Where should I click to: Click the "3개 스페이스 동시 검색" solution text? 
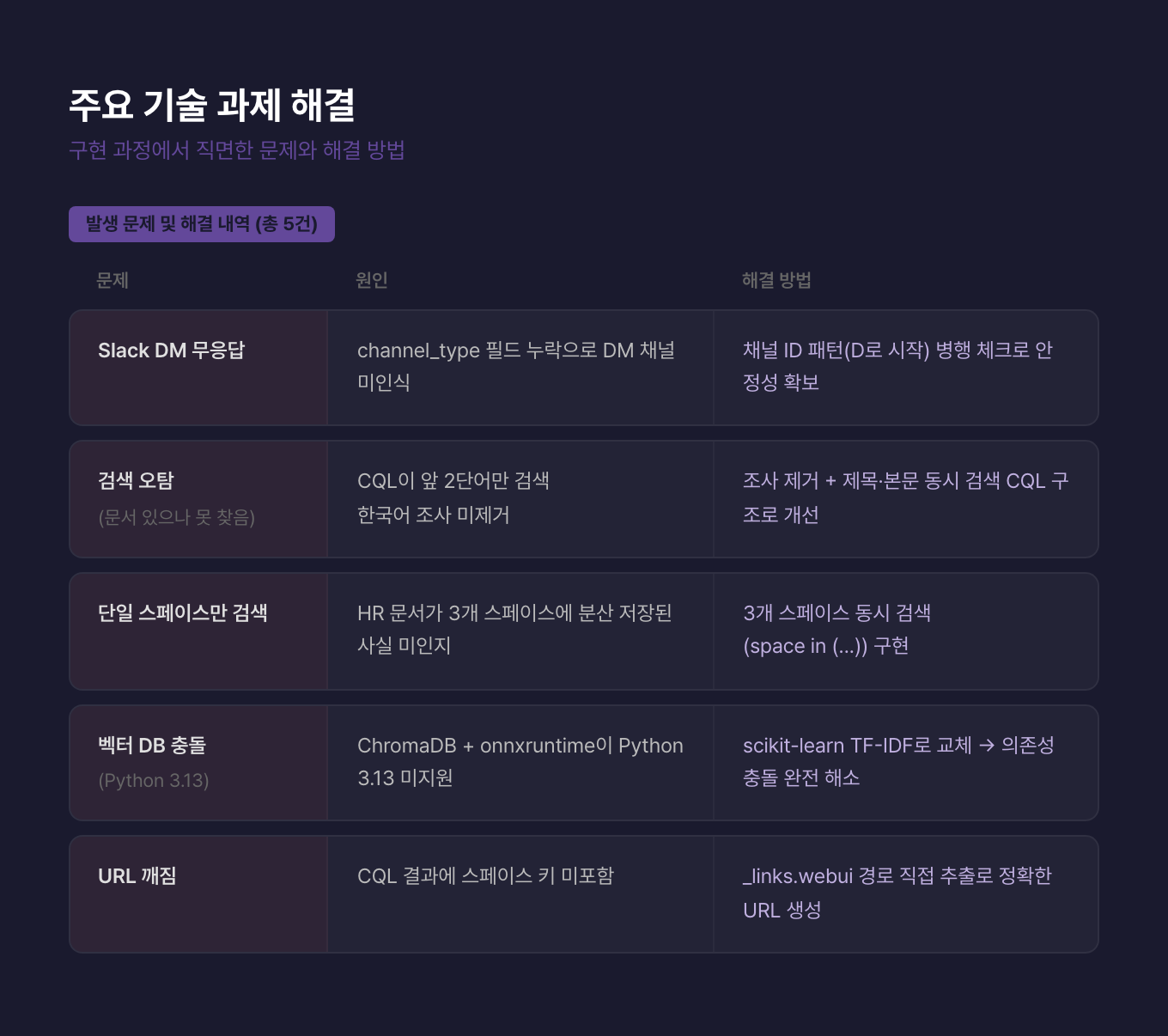(837, 612)
